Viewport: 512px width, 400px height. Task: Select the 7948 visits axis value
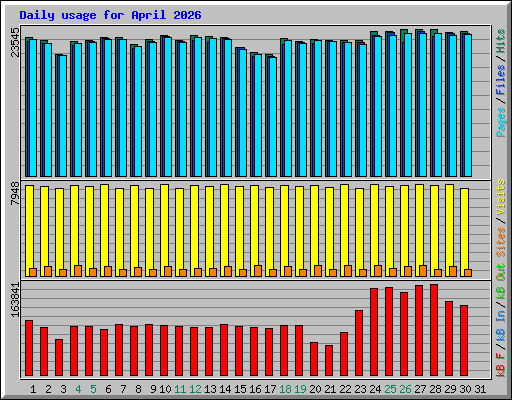15,193
